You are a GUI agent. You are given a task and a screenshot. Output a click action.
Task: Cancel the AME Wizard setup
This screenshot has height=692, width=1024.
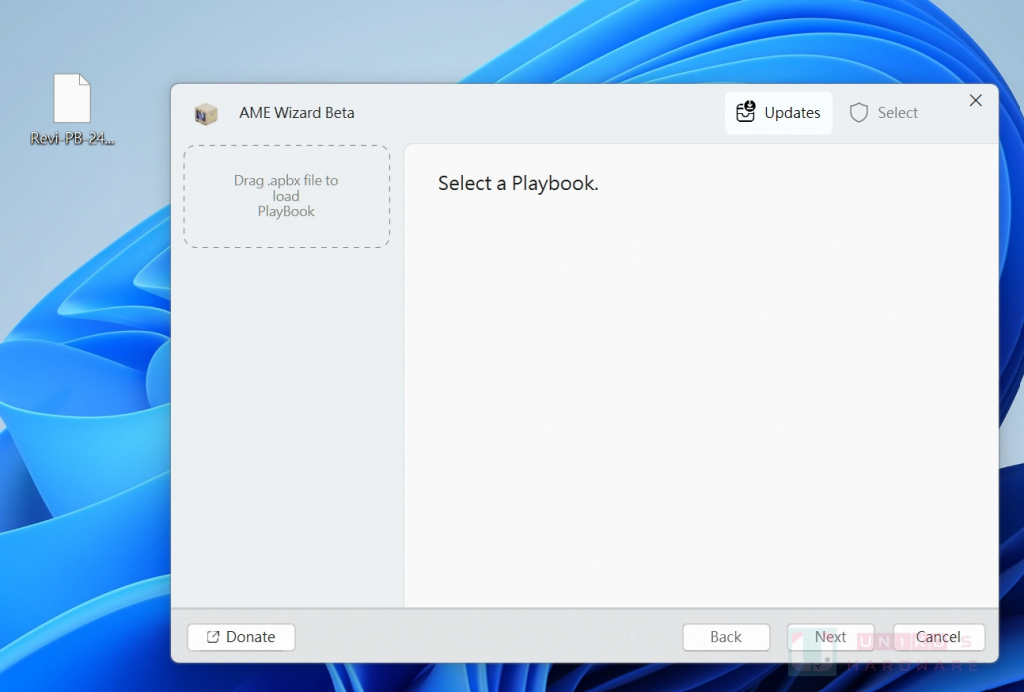point(938,637)
